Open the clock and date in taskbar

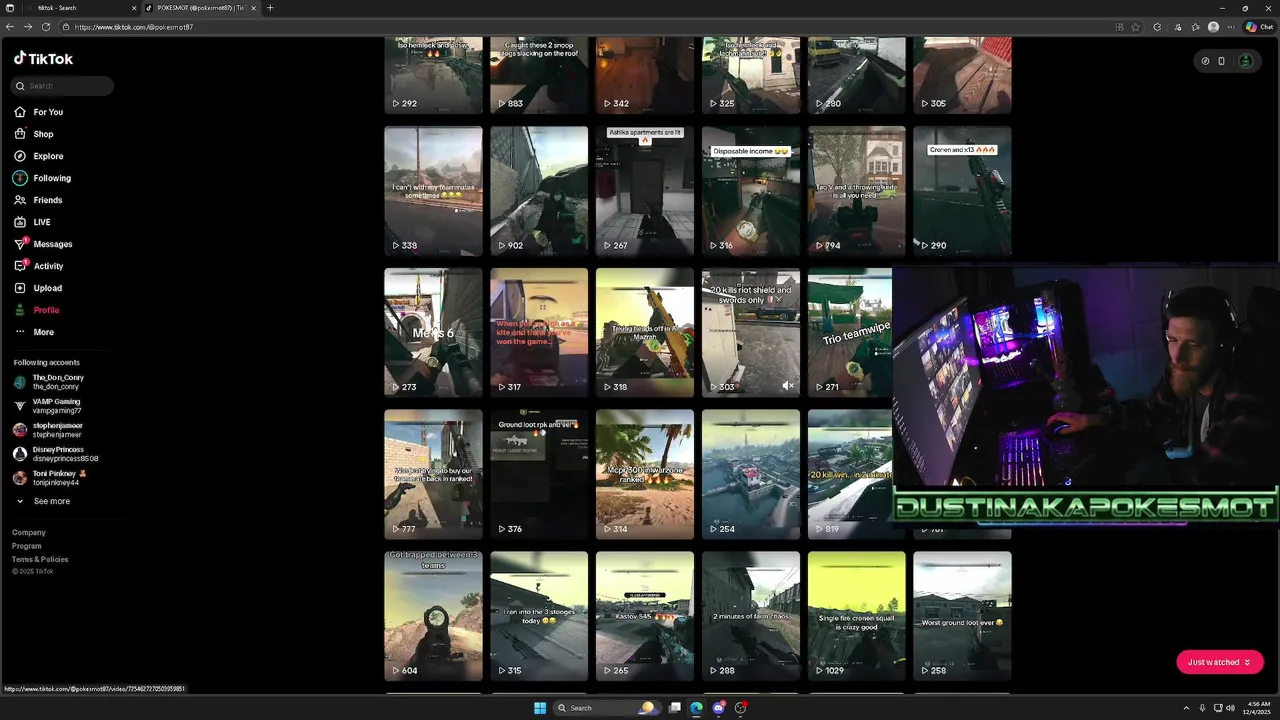coord(1255,708)
